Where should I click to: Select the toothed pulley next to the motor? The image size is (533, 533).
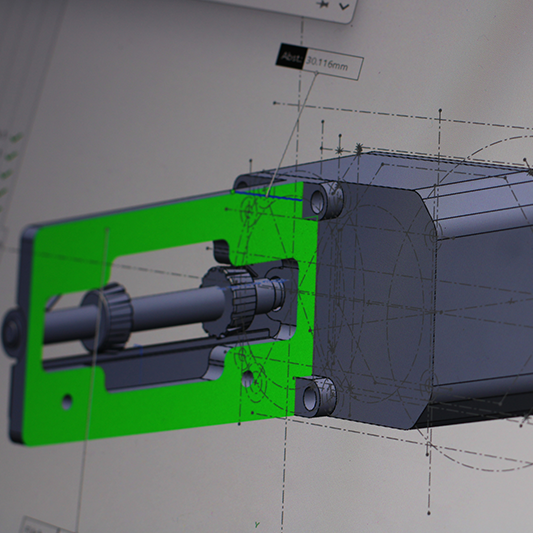pos(228,301)
